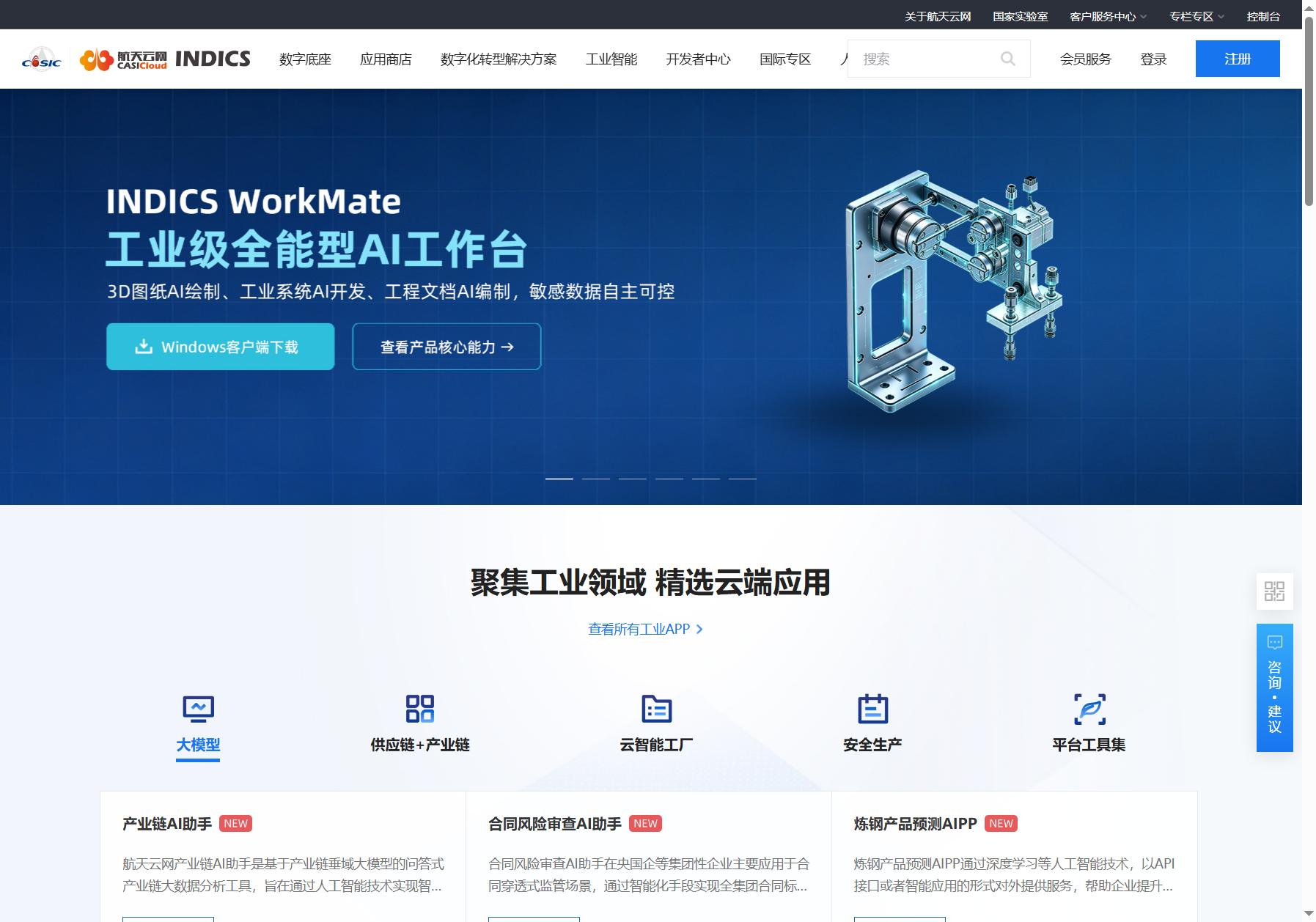Open the 开发者中心 menu
This screenshot has height=922, width=1316.
698,59
